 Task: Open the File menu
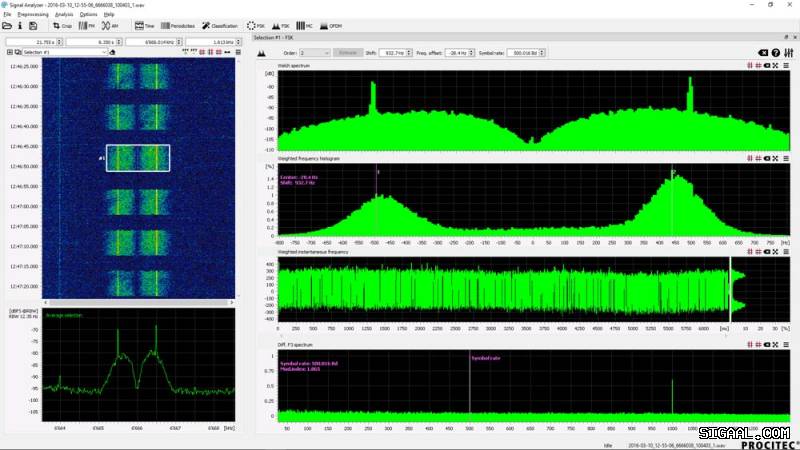tap(7, 14)
